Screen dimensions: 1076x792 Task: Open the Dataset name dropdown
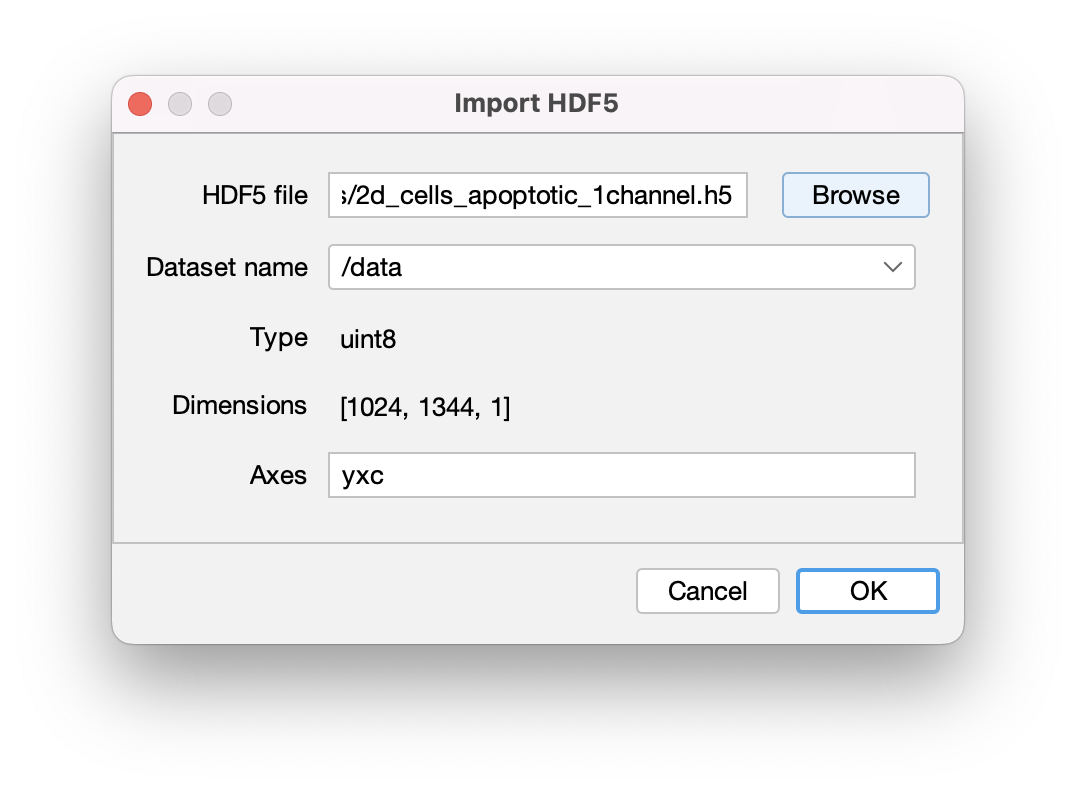pyautogui.click(x=622, y=267)
